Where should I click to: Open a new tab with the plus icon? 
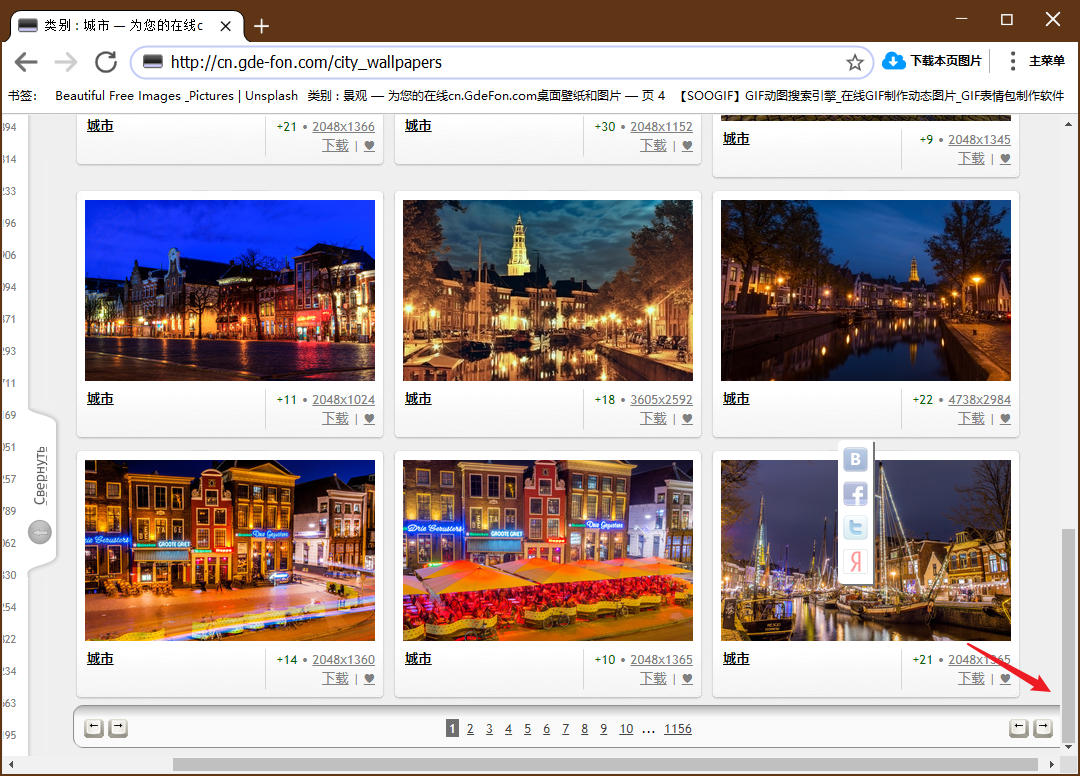coord(261,26)
